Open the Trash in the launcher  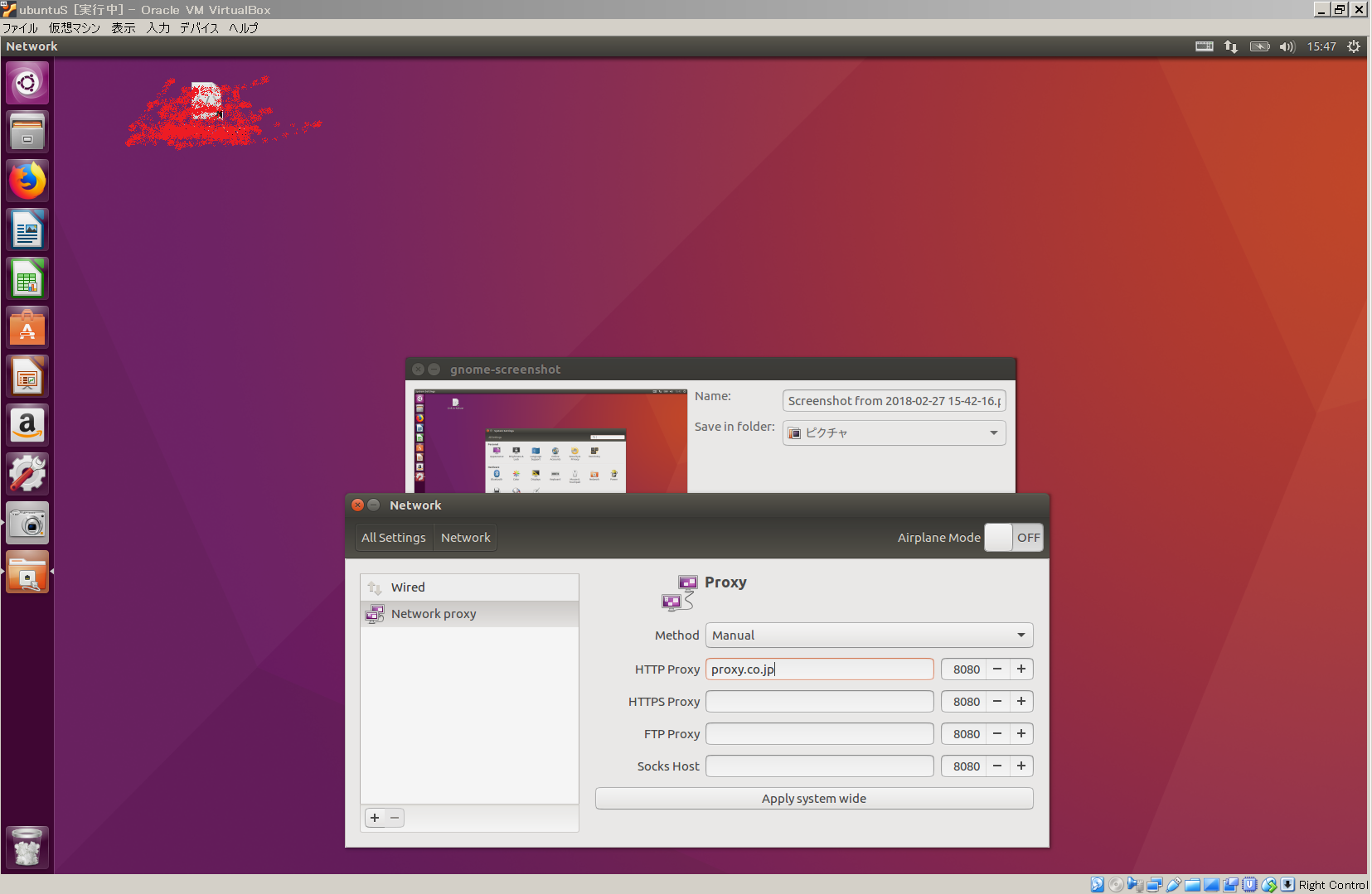[x=27, y=848]
